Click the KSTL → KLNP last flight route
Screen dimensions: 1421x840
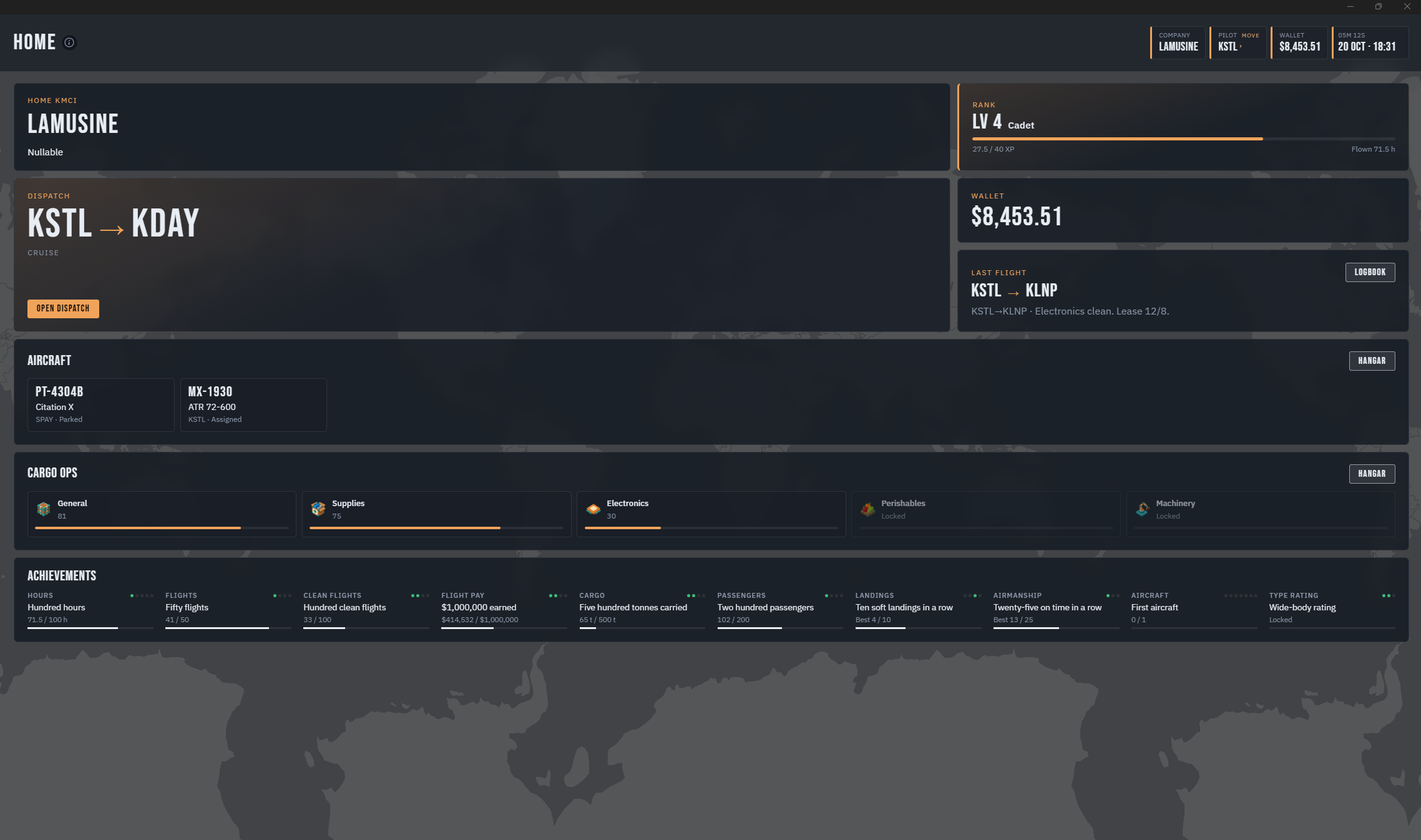pyautogui.click(x=1014, y=290)
